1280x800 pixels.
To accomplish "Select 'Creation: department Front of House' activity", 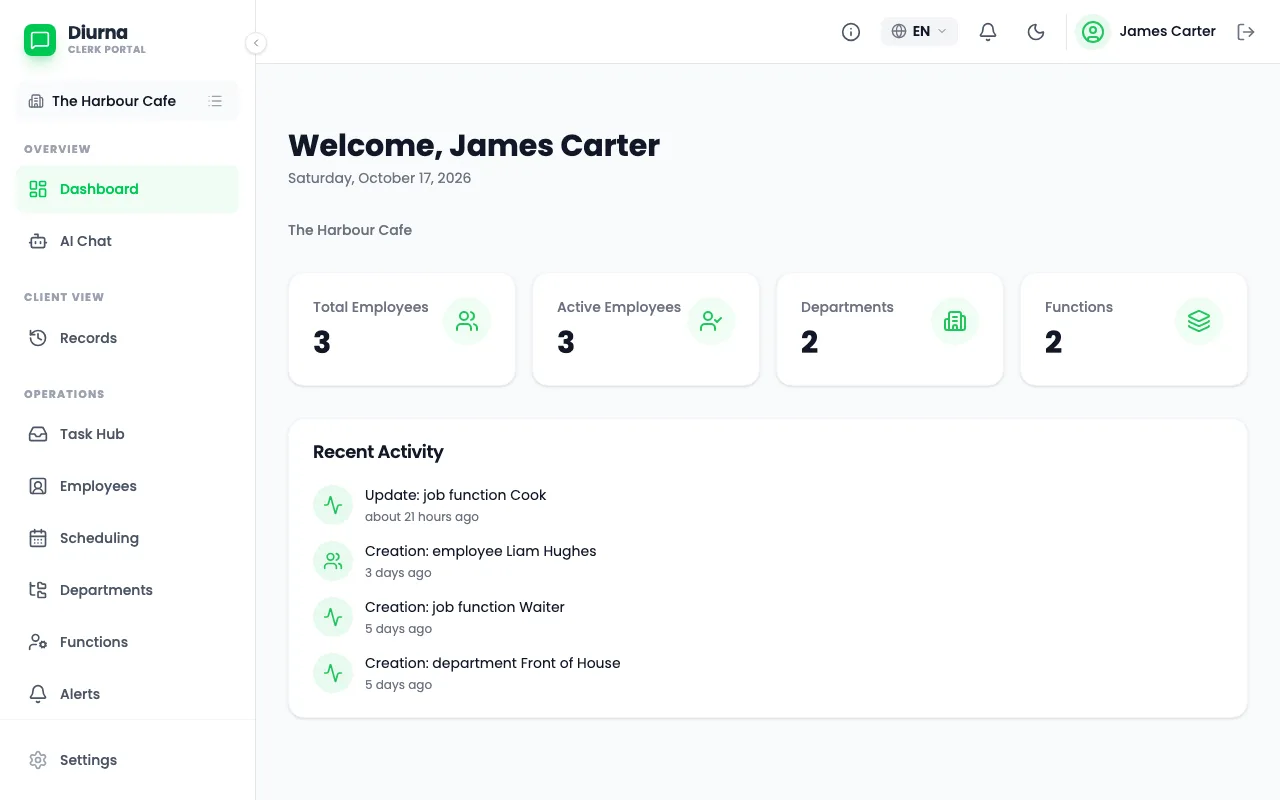I will [x=492, y=663].
